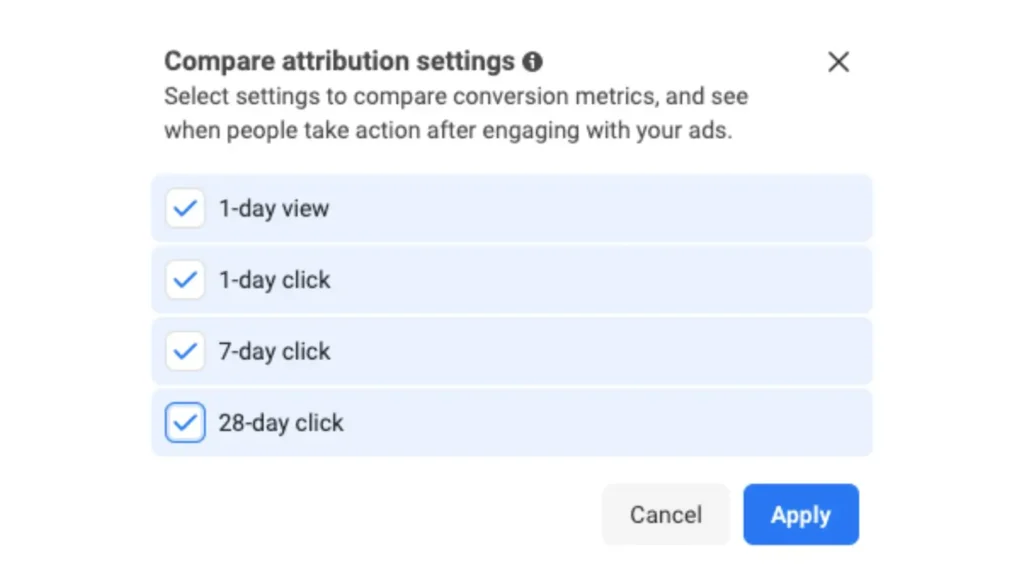Click the 28-day click label text
This screenshot has width=1024, height=576.
pos(280,422)
